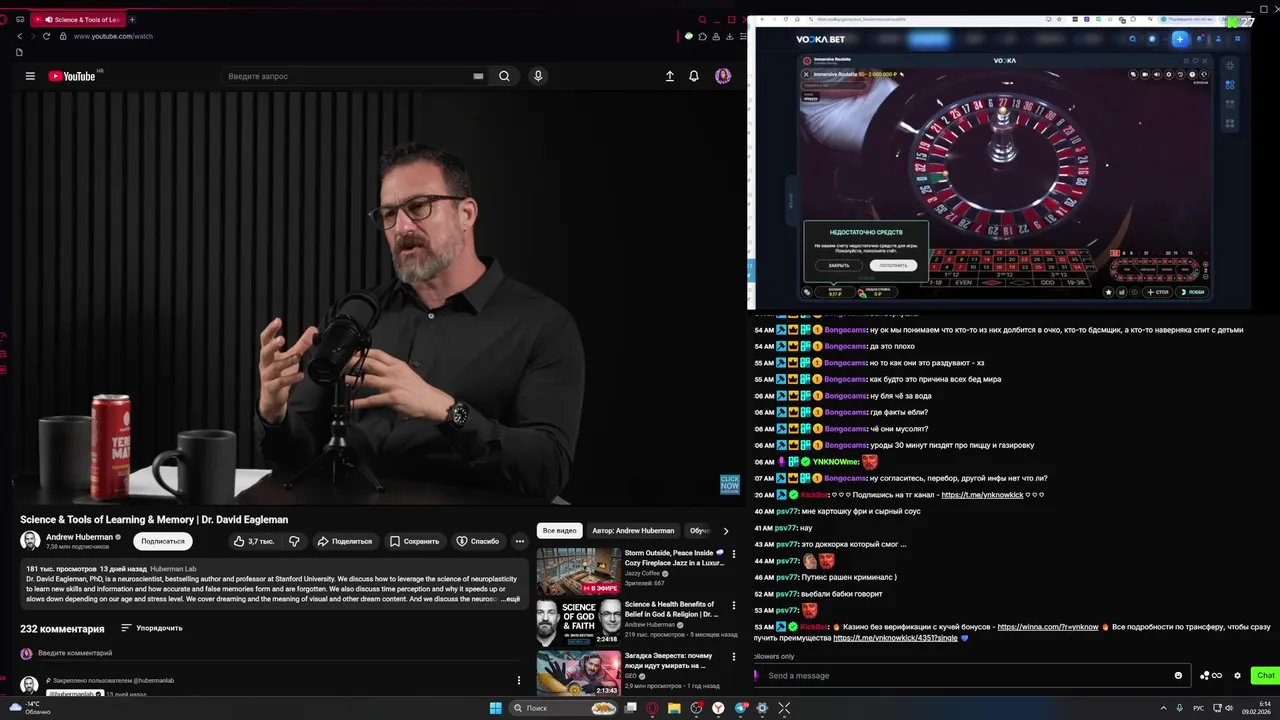Open the Andrew Huberman channel name link
The width and height of the screenshot is (1280, 720).
80,537
